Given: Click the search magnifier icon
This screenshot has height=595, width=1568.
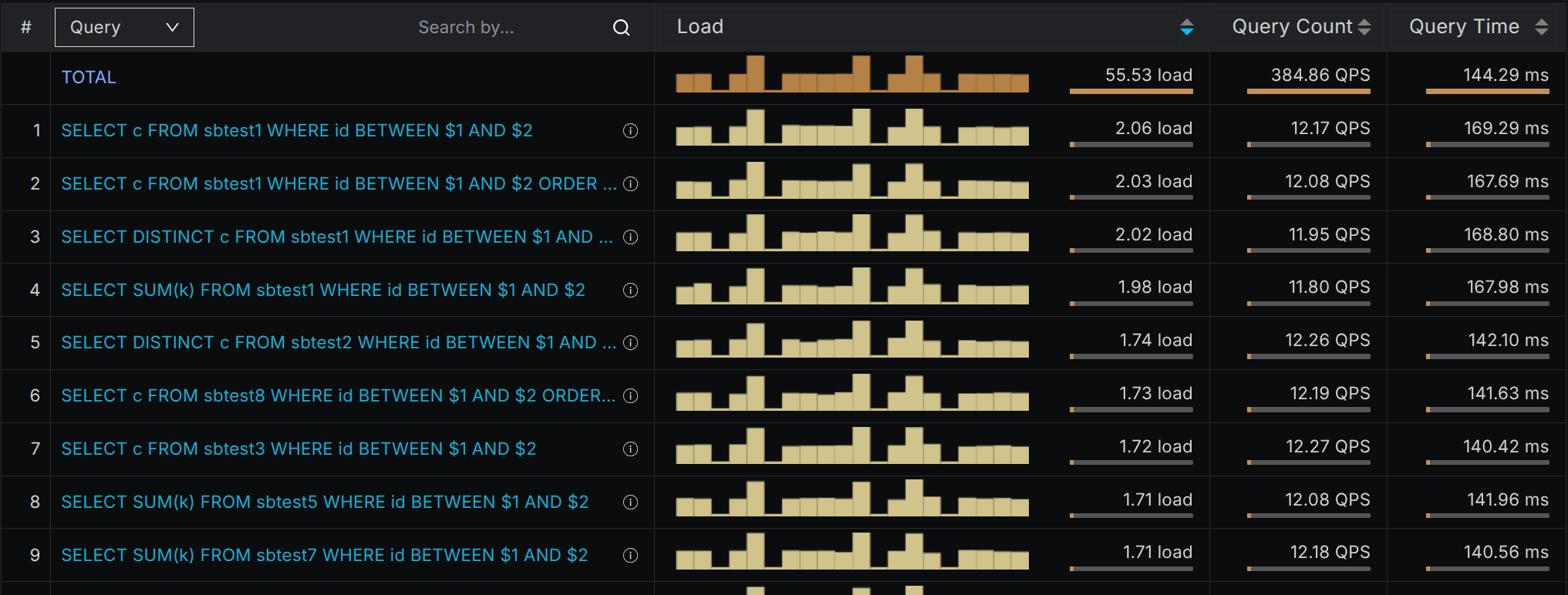Looking at the screenshot, I should click(x=621, y=28).
